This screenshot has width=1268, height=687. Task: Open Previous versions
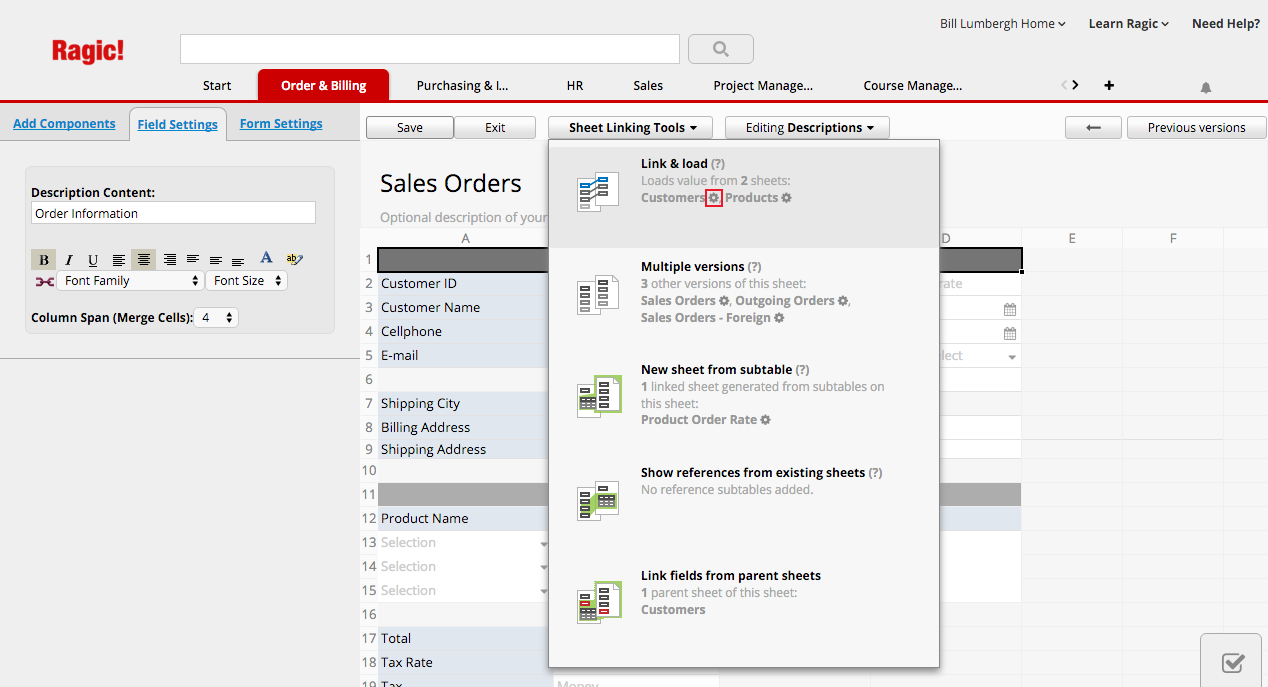click(x=1196, y=127)
